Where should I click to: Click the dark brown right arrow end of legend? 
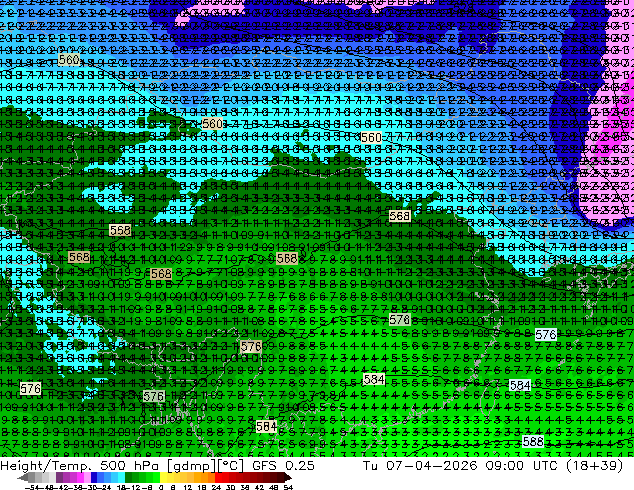coord(288,477)
